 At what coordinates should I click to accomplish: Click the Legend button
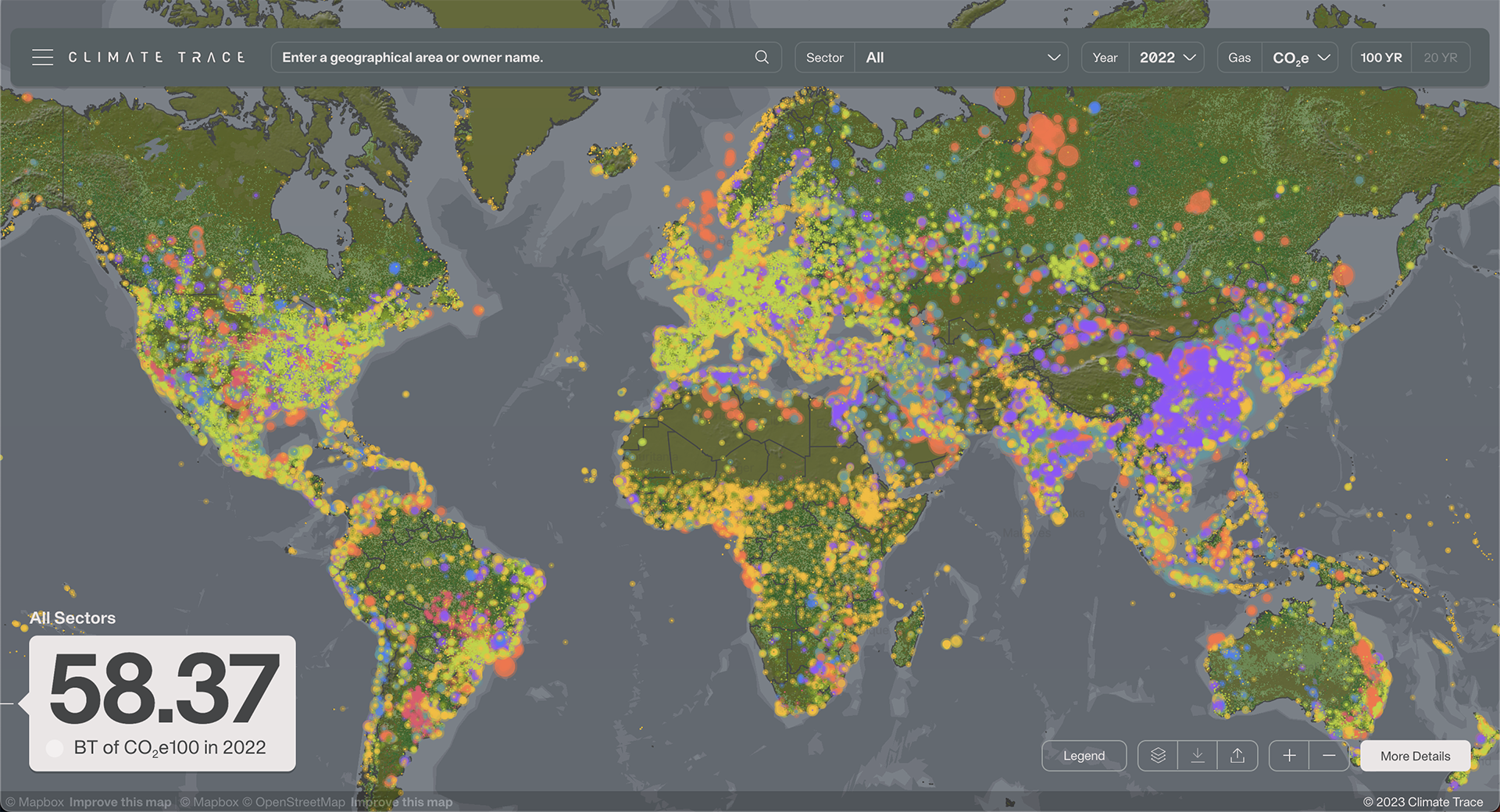pyautogui.click(x=1084, y=756)
